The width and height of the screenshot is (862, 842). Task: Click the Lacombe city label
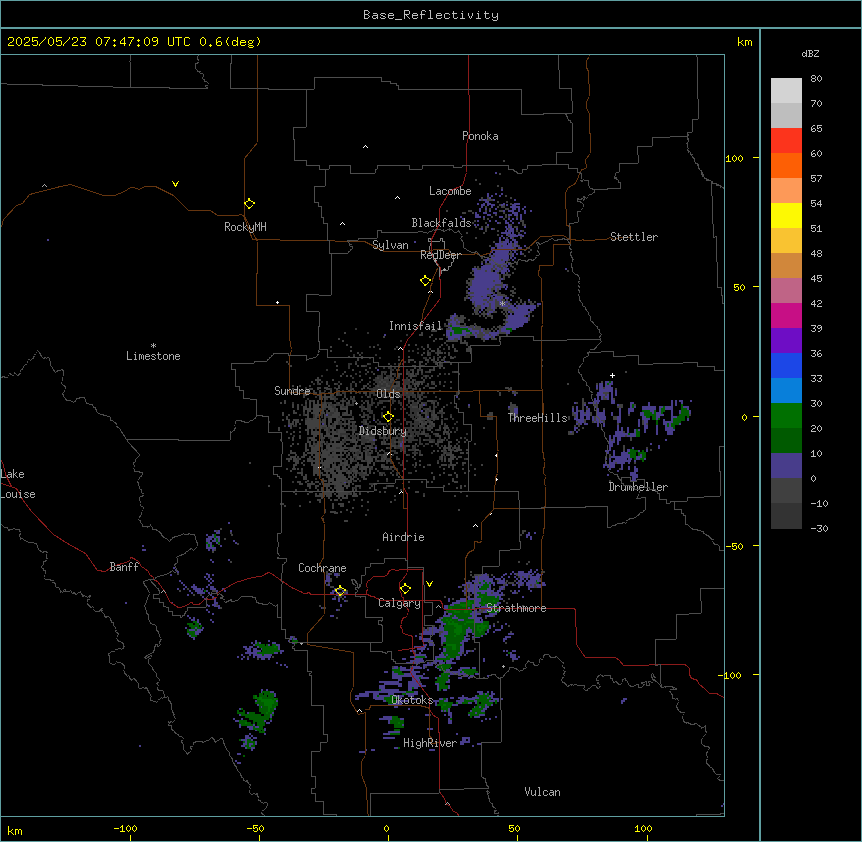point(450,191)
